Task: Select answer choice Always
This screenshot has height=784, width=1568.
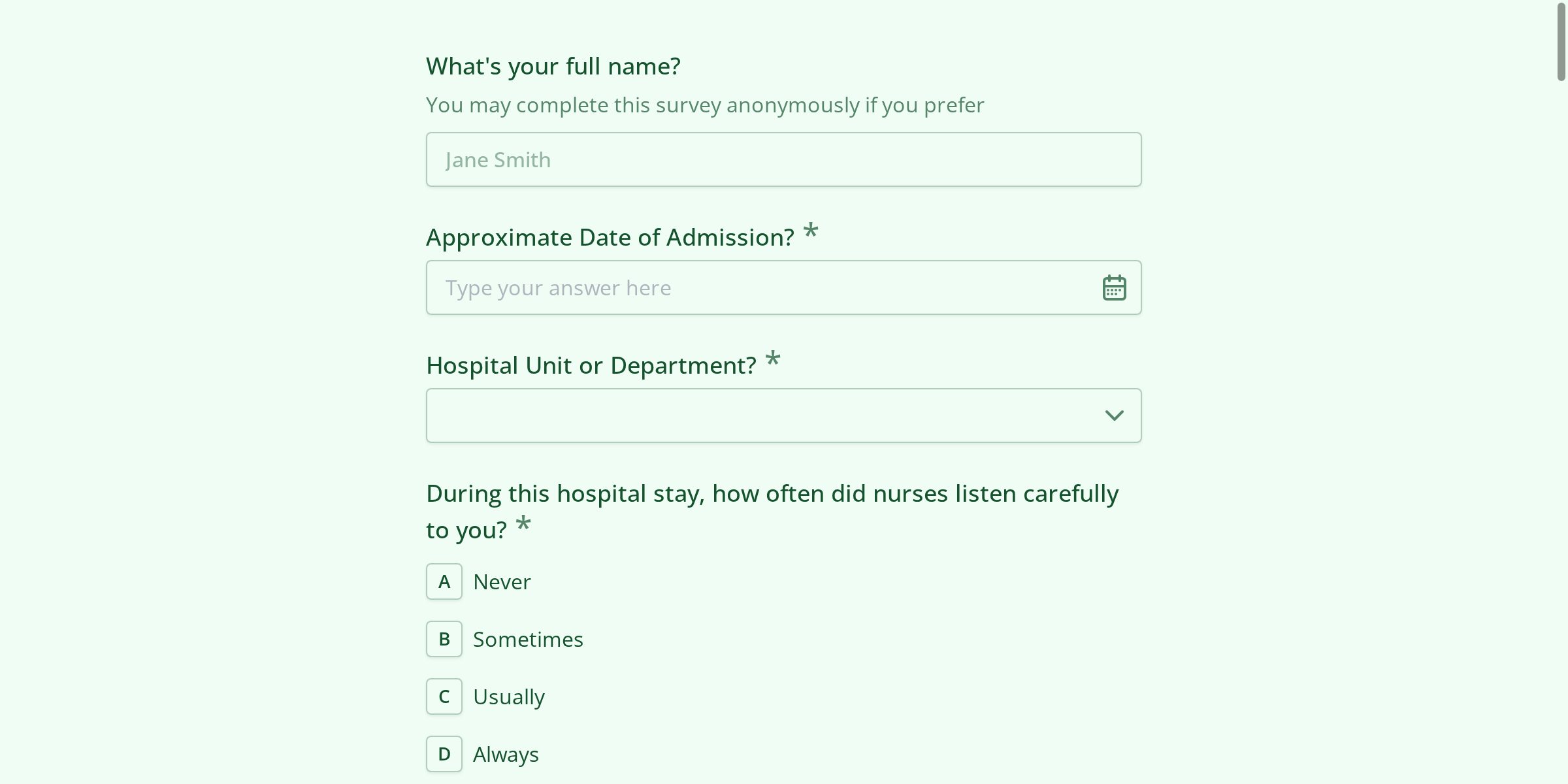Action: point(506,754)
